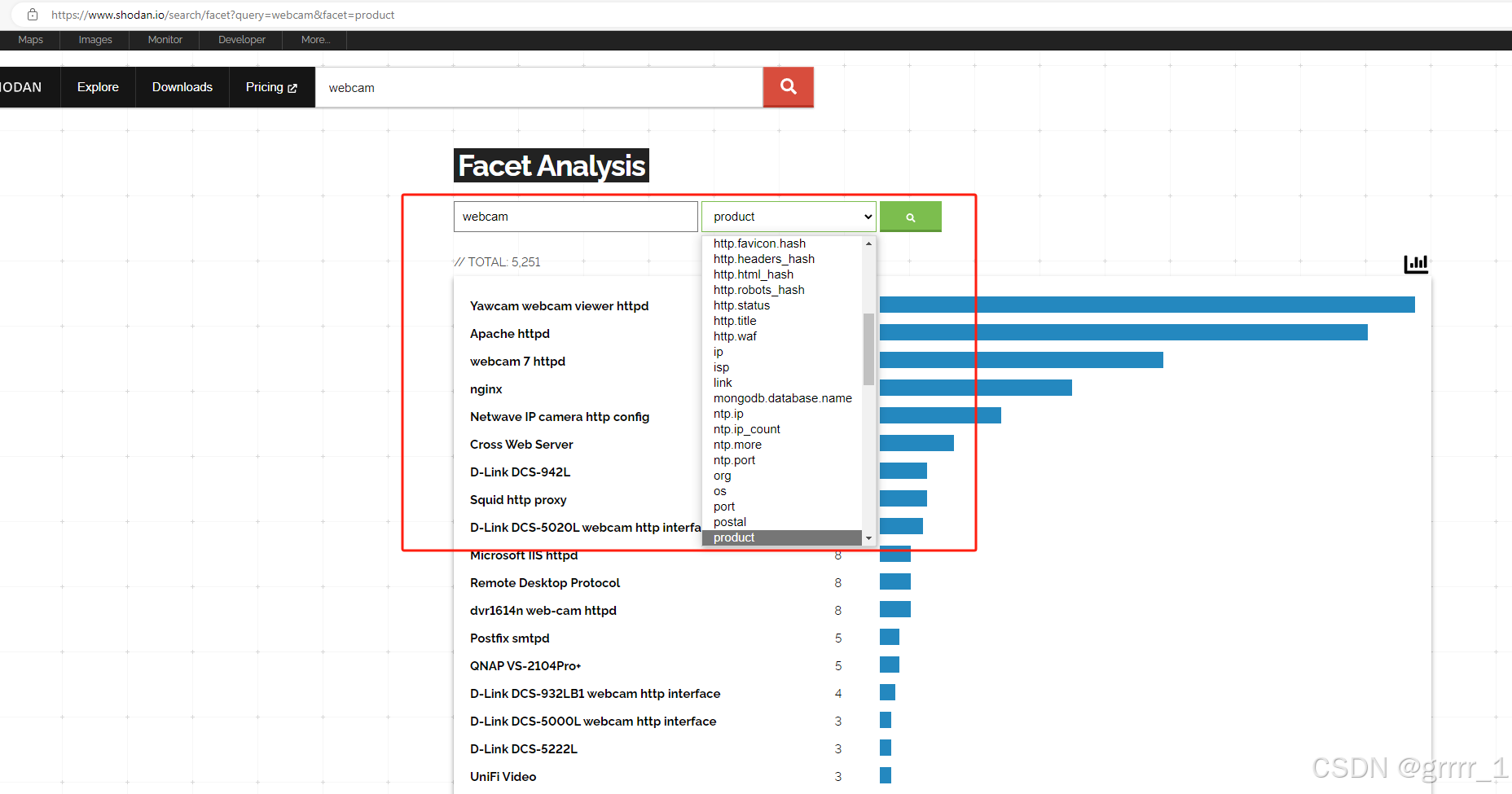
Task: Click the Cross Web Server entry
Action: click(521, 445)
